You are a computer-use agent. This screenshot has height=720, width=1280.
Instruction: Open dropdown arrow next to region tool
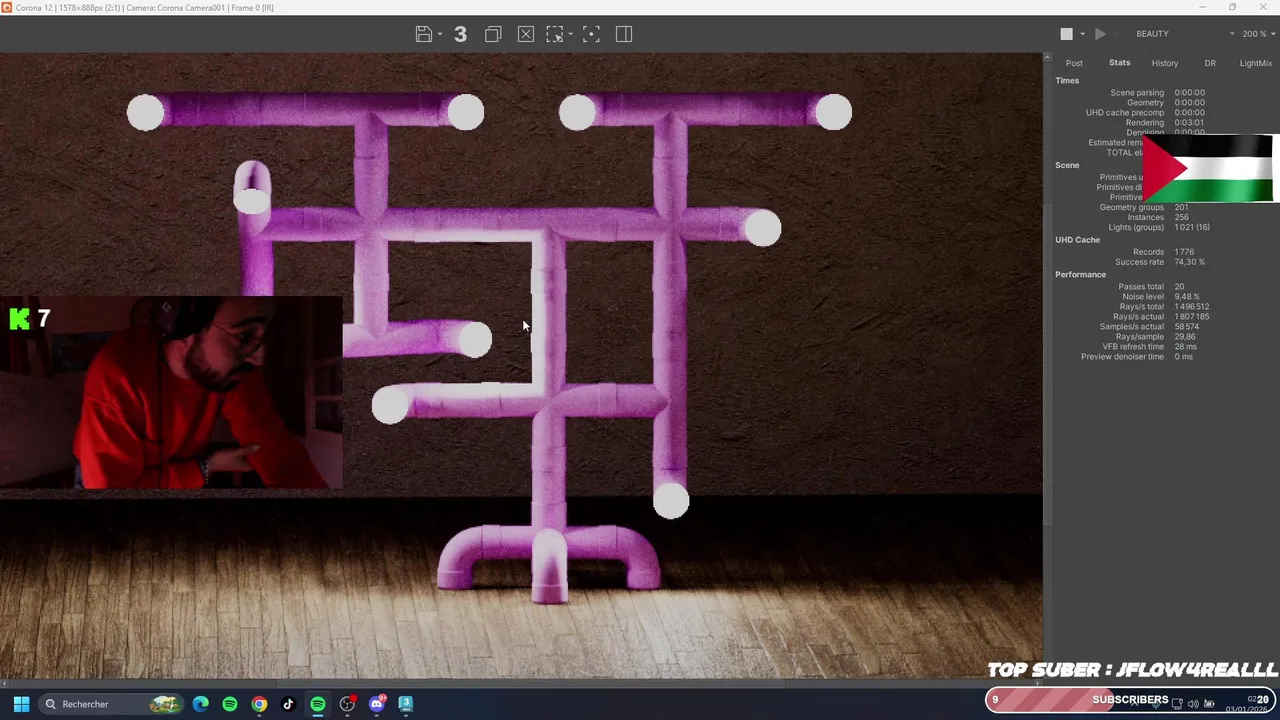[571, 35]
